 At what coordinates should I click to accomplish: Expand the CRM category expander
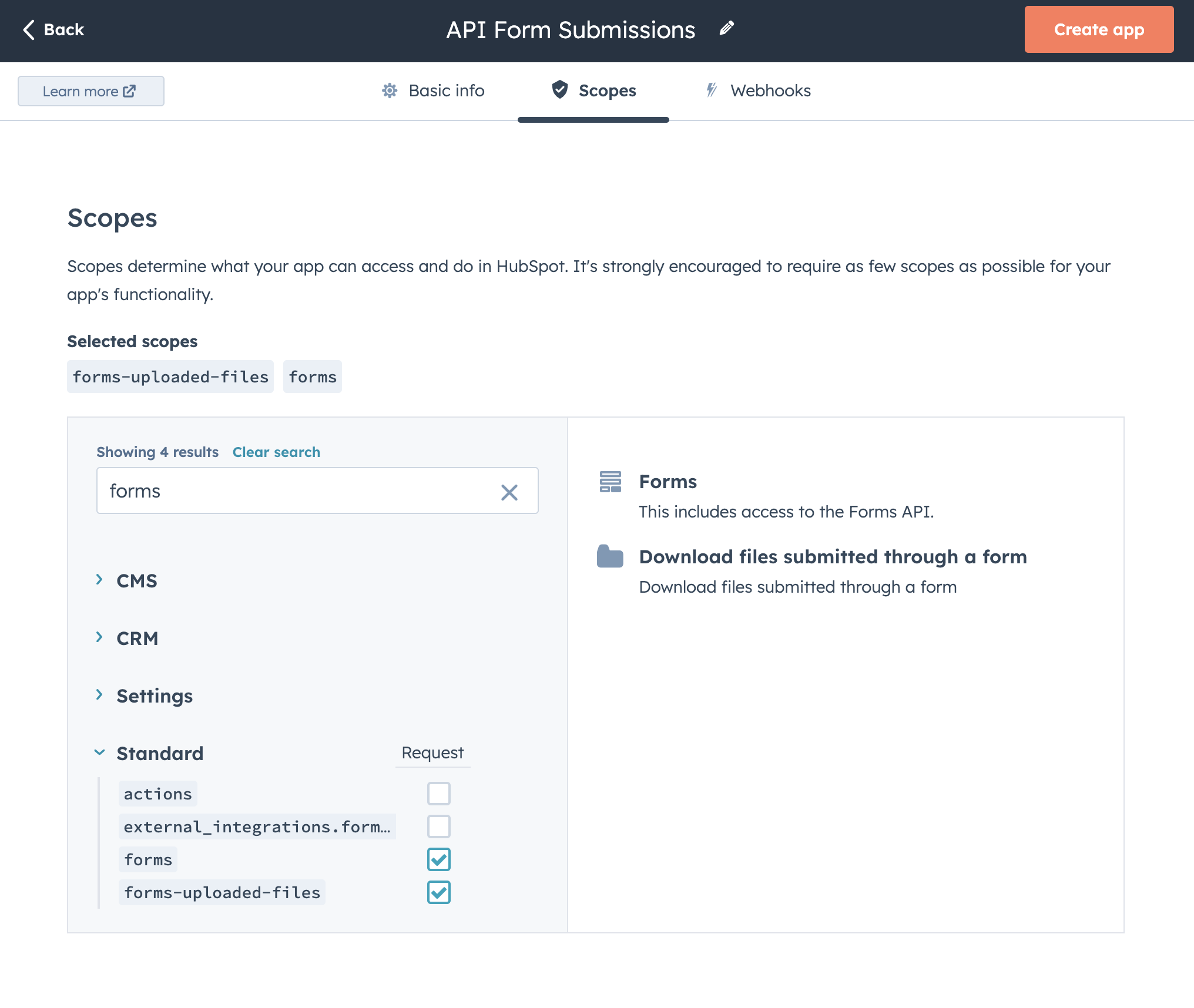coord(100,637)
